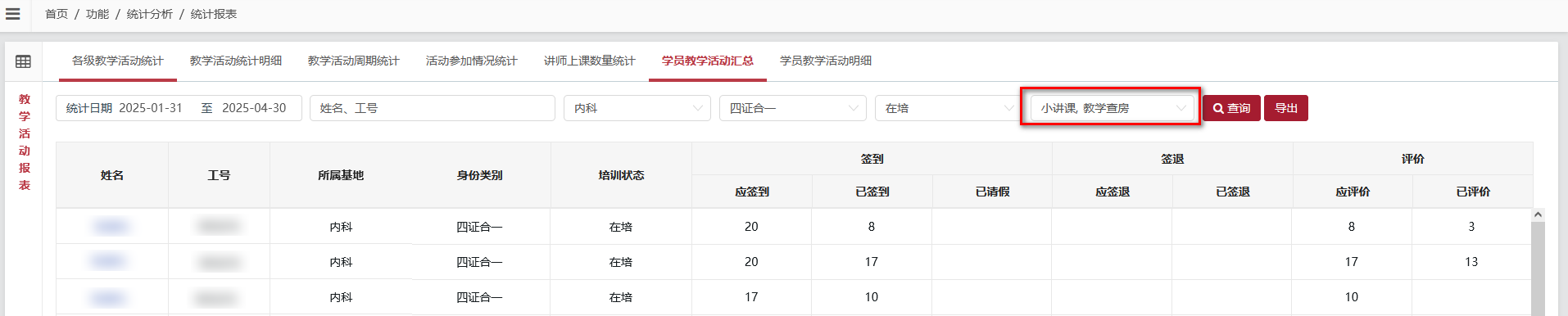Open the 在培 training status dropdown
This screenshot has width=1568, height=316.
coord(949,108)
